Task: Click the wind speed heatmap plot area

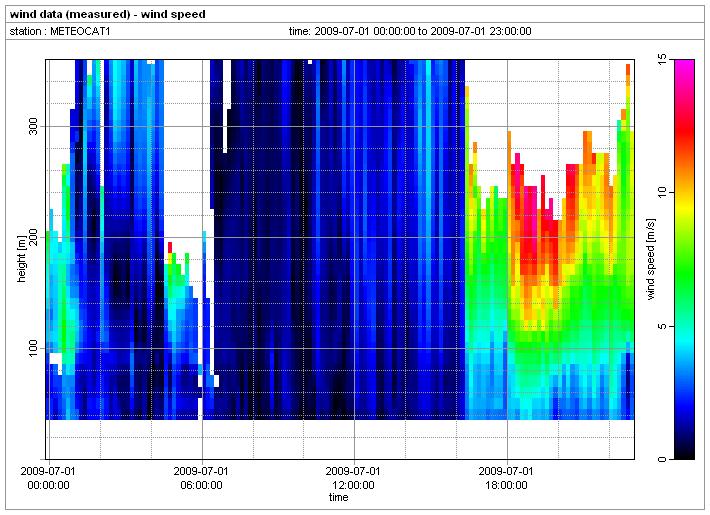Action: (x=340, y=259)
